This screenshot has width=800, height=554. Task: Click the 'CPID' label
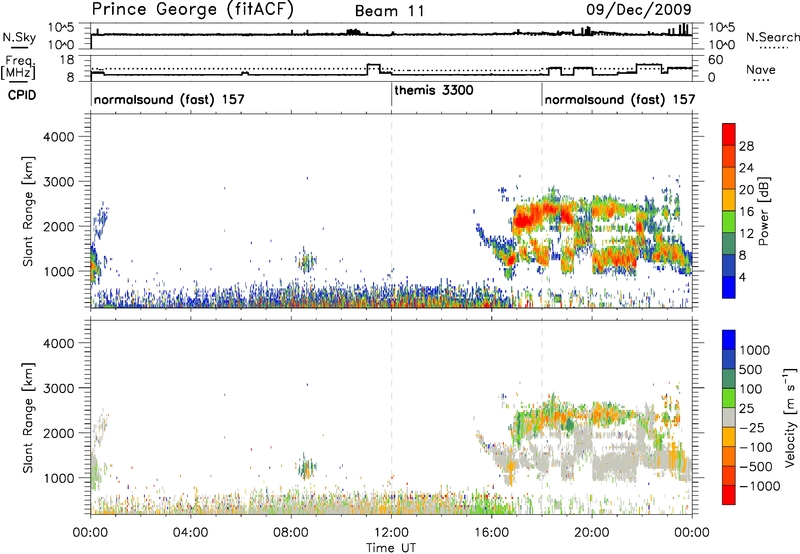coord(22,95)
